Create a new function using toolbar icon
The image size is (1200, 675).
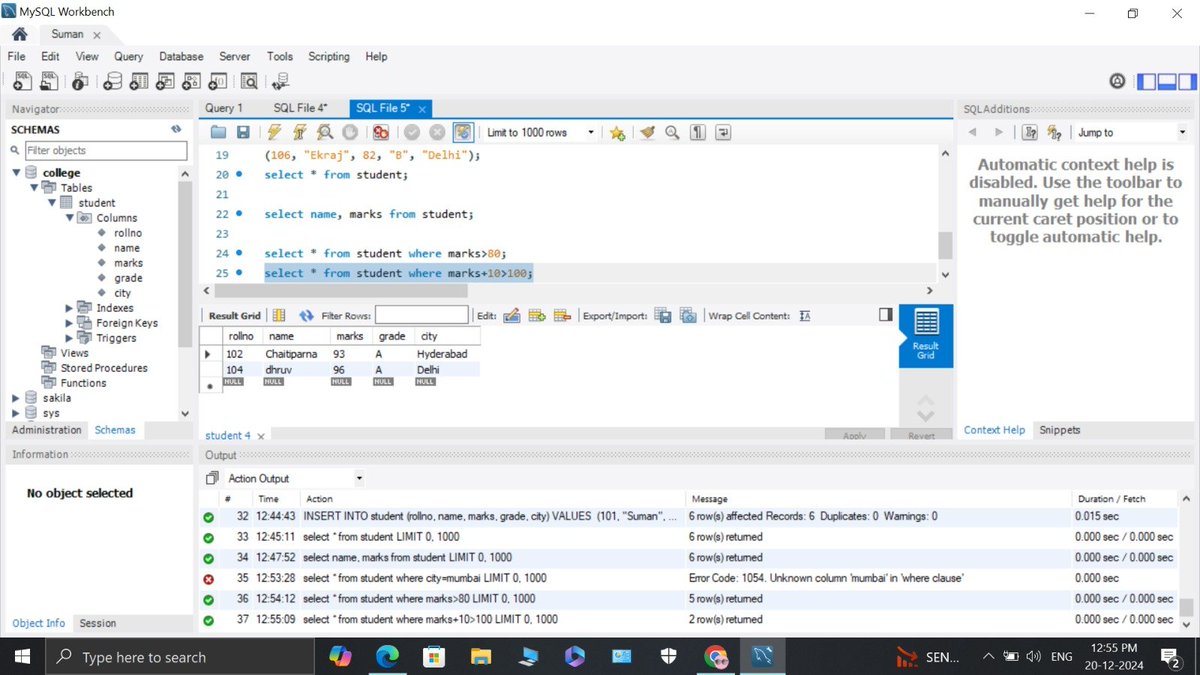(218, 82)
